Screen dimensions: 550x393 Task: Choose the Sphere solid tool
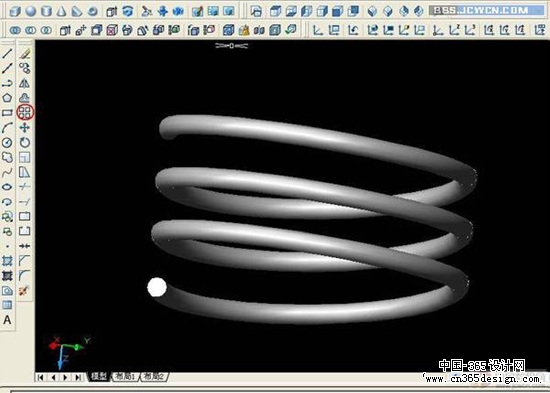31,12
